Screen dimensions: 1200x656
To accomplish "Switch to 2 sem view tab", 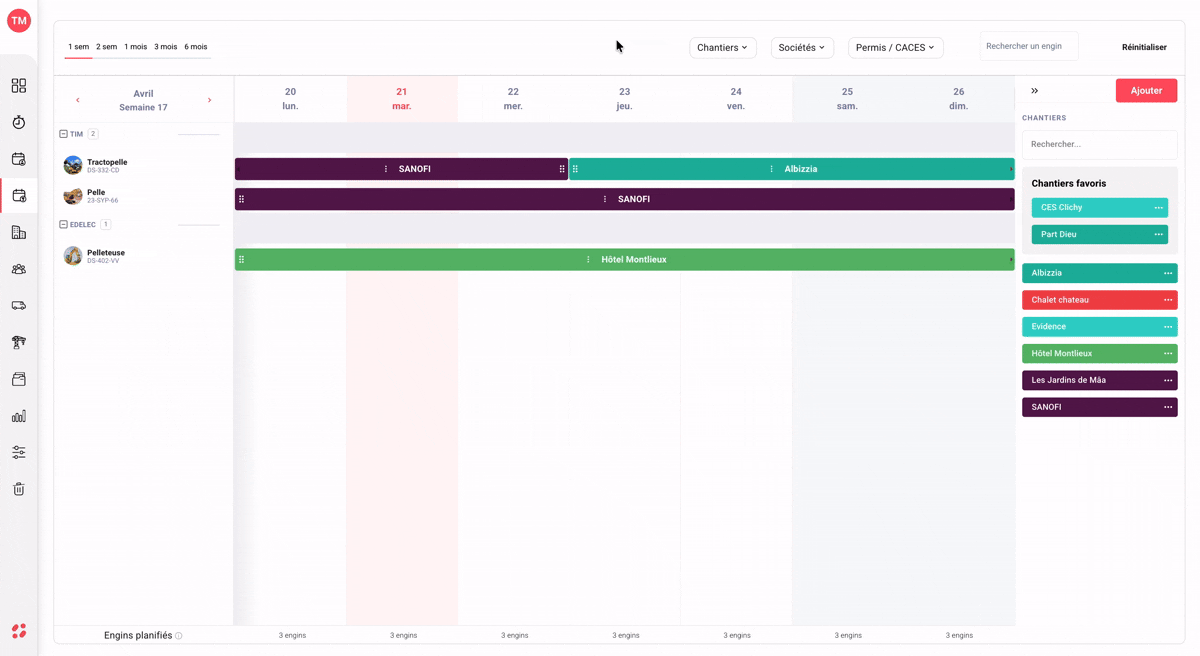I will pos(106,47).
